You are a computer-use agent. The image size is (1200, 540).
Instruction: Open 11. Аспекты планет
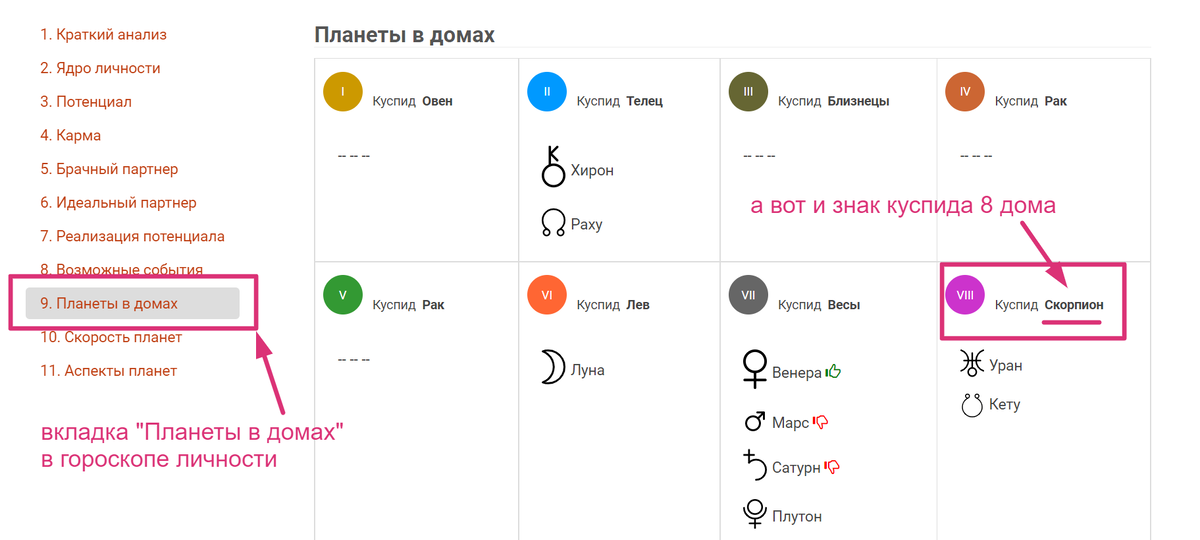click(108, 371)
